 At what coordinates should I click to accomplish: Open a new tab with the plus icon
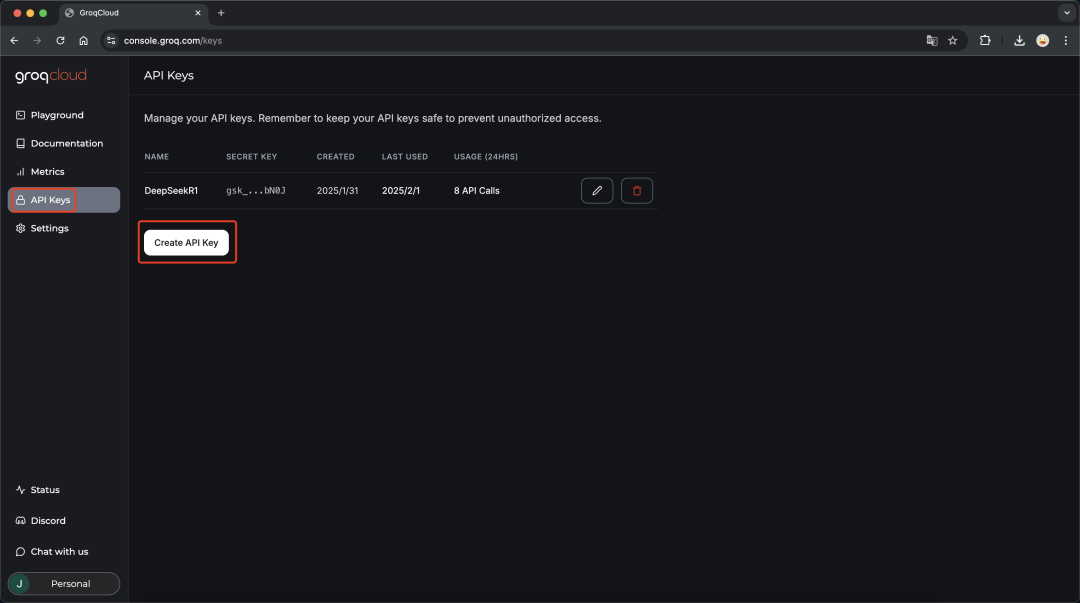[x=221, y=13]
